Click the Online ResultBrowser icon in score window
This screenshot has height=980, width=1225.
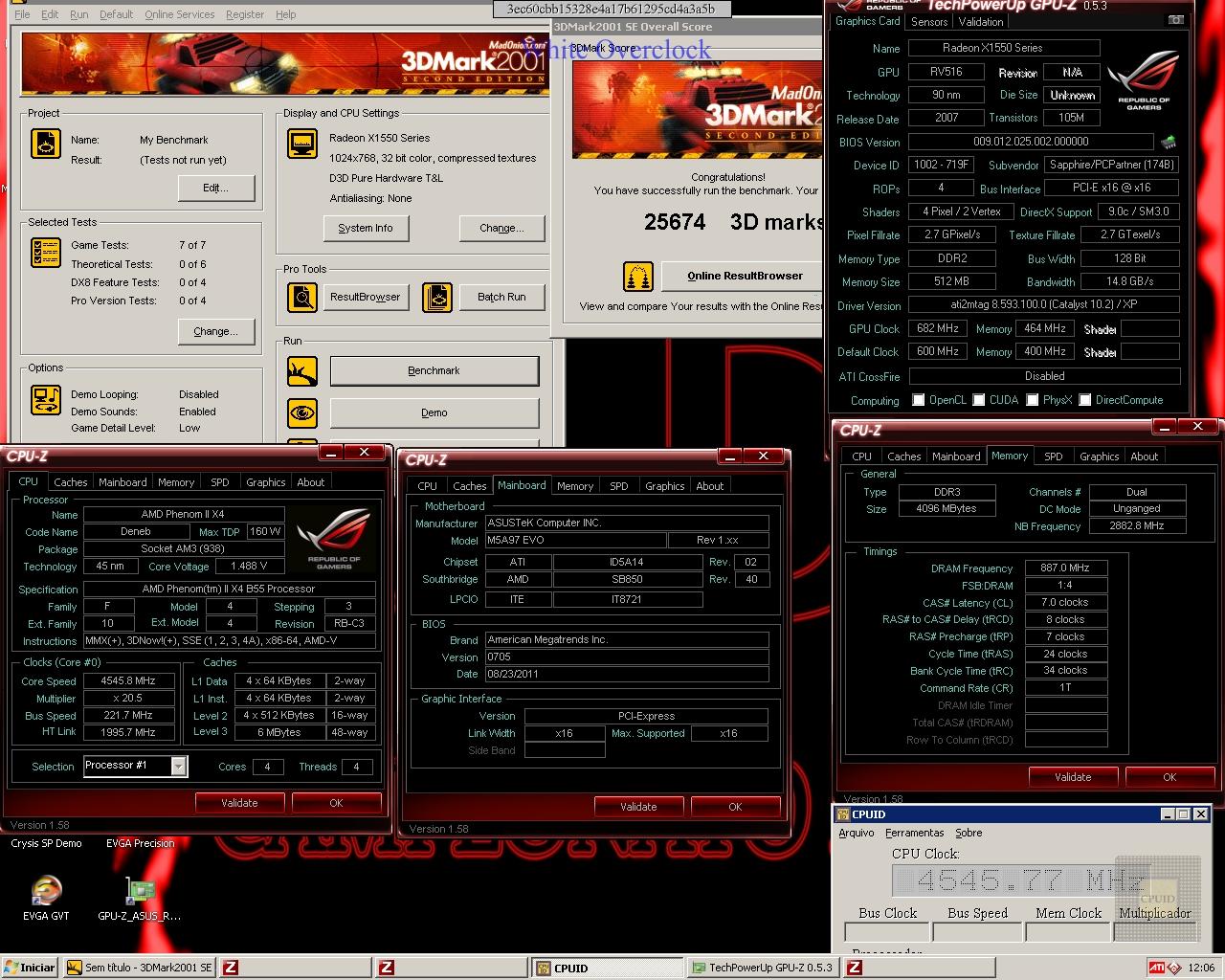pyautogui.click(x=637, y=277)
